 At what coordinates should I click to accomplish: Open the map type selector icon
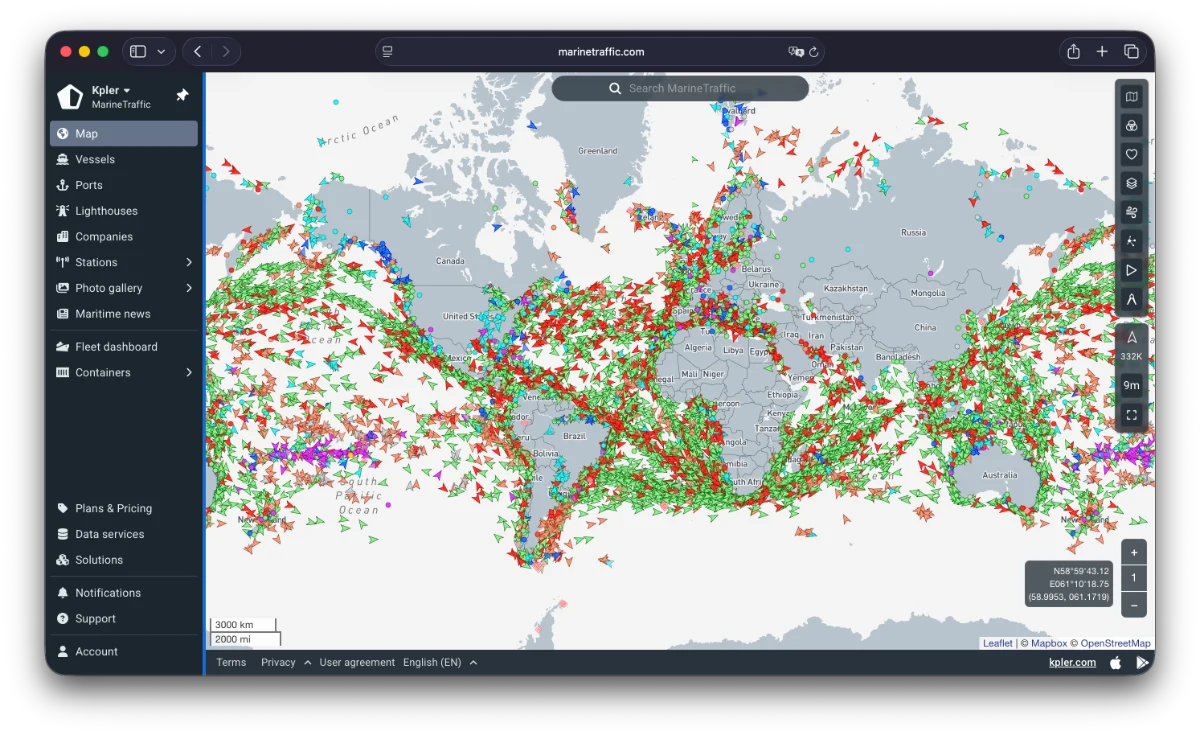(1131, 97)
